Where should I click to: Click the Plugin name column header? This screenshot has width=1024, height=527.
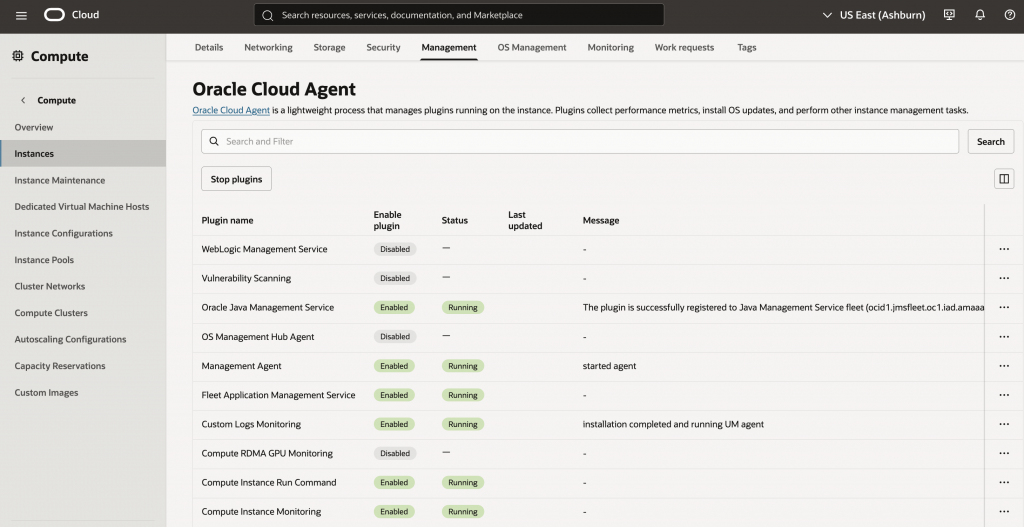pos(227,220)
